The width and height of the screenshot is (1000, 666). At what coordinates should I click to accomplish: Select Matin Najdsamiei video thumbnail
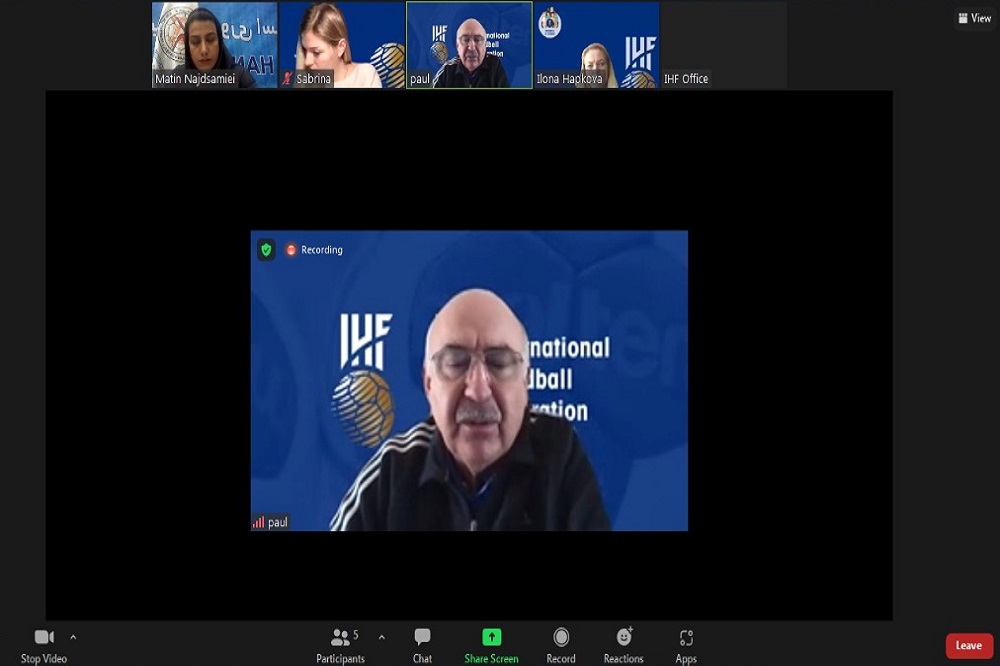click(214, 45)
